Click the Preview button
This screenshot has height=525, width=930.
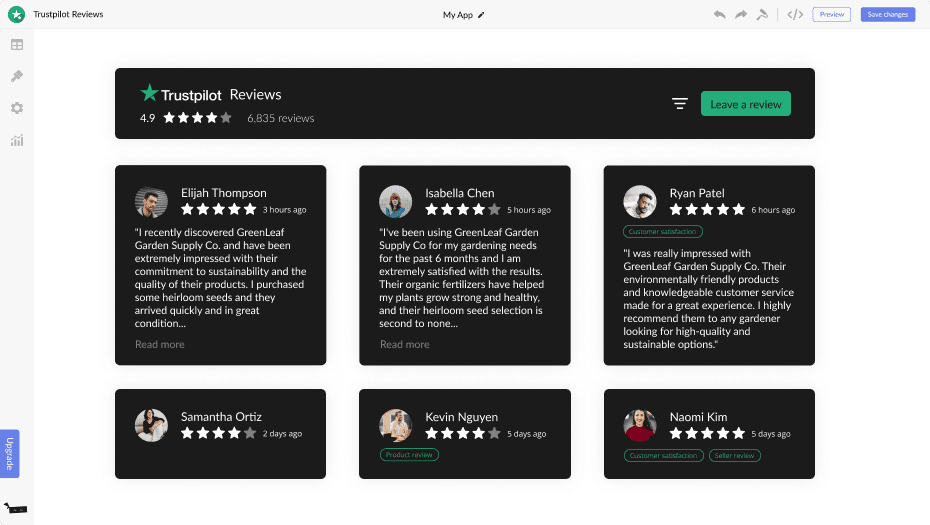(832, 14)
